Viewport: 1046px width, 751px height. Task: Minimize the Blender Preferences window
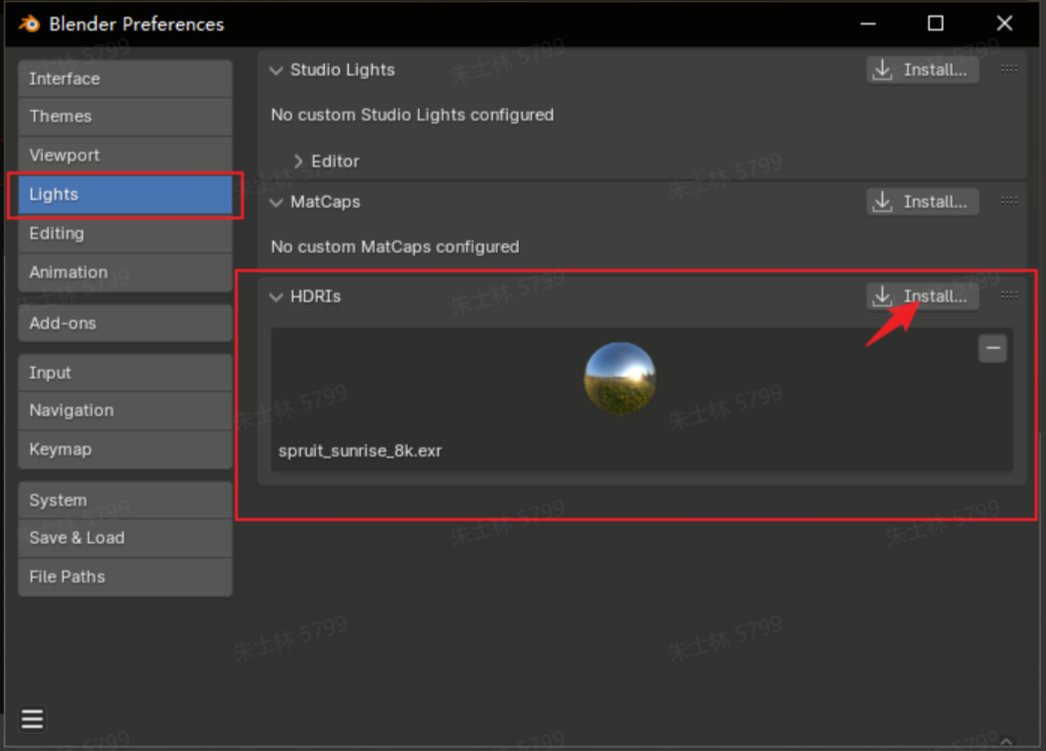868,24
